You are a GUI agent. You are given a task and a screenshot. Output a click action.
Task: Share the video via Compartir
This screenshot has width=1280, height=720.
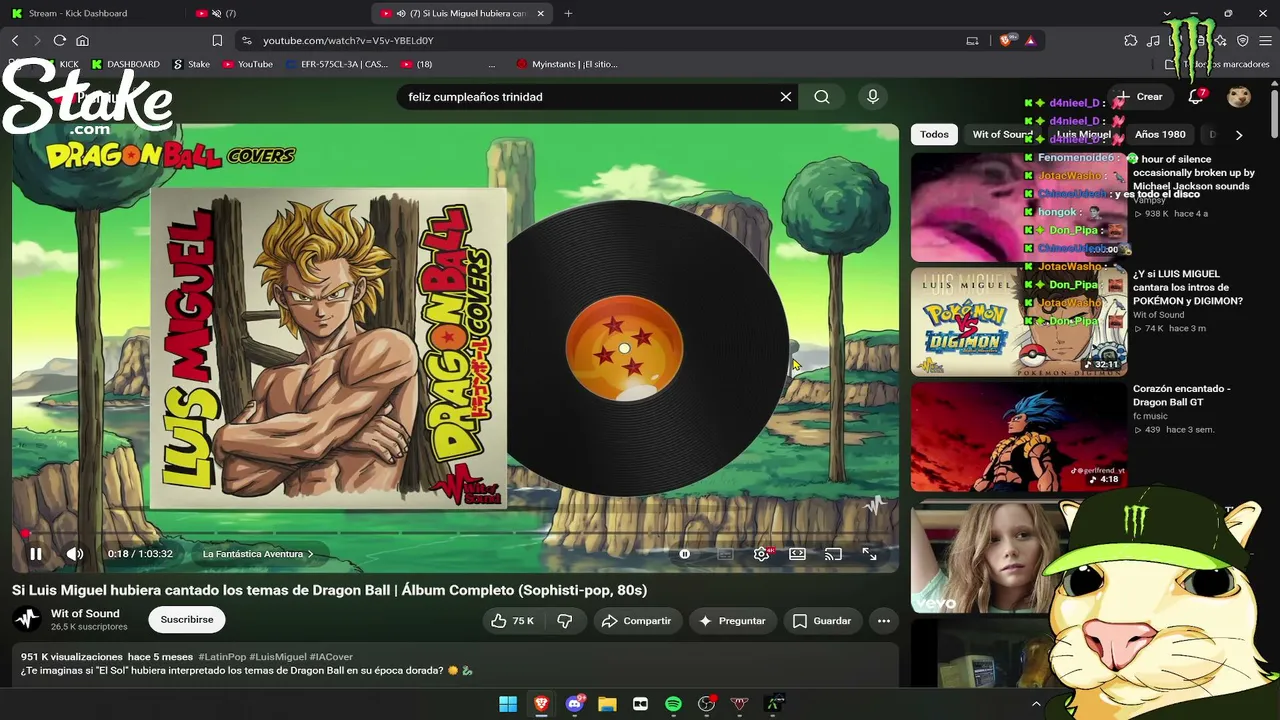(x=636, y=621)
